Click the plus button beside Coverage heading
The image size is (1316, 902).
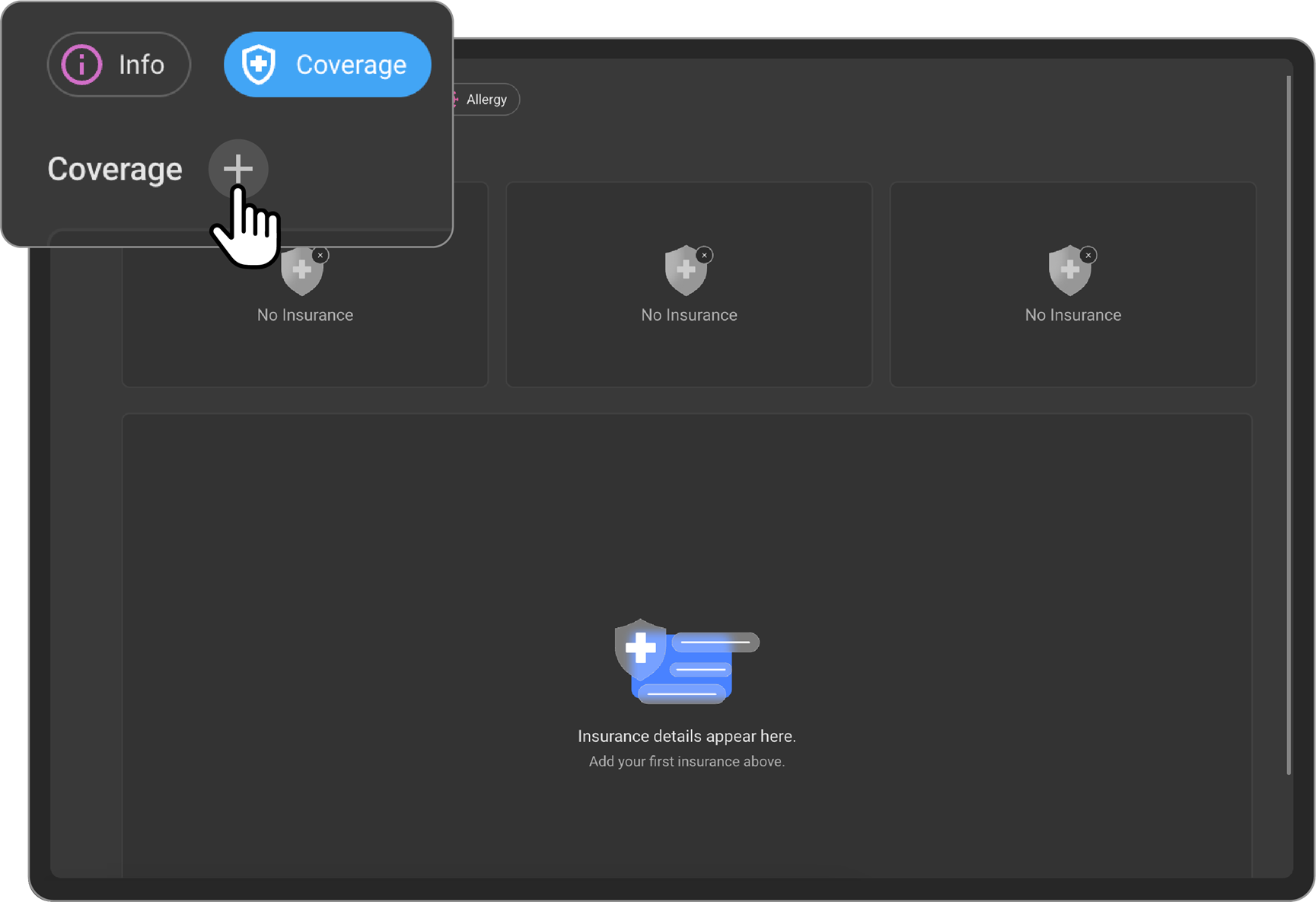pos(238,169)
